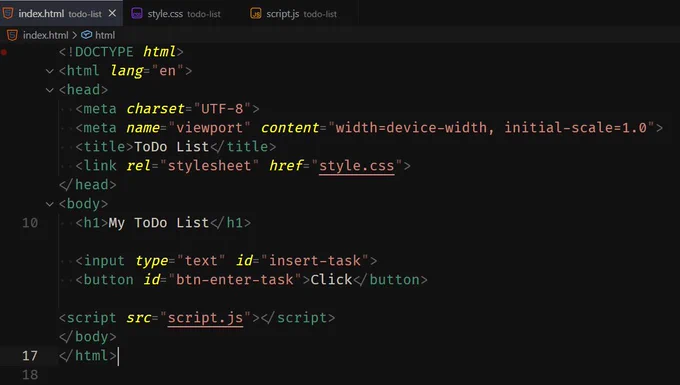The image size is (680, 385).
Task: Click the "UTF-8" charset value
Action: [x=222, y=108]
